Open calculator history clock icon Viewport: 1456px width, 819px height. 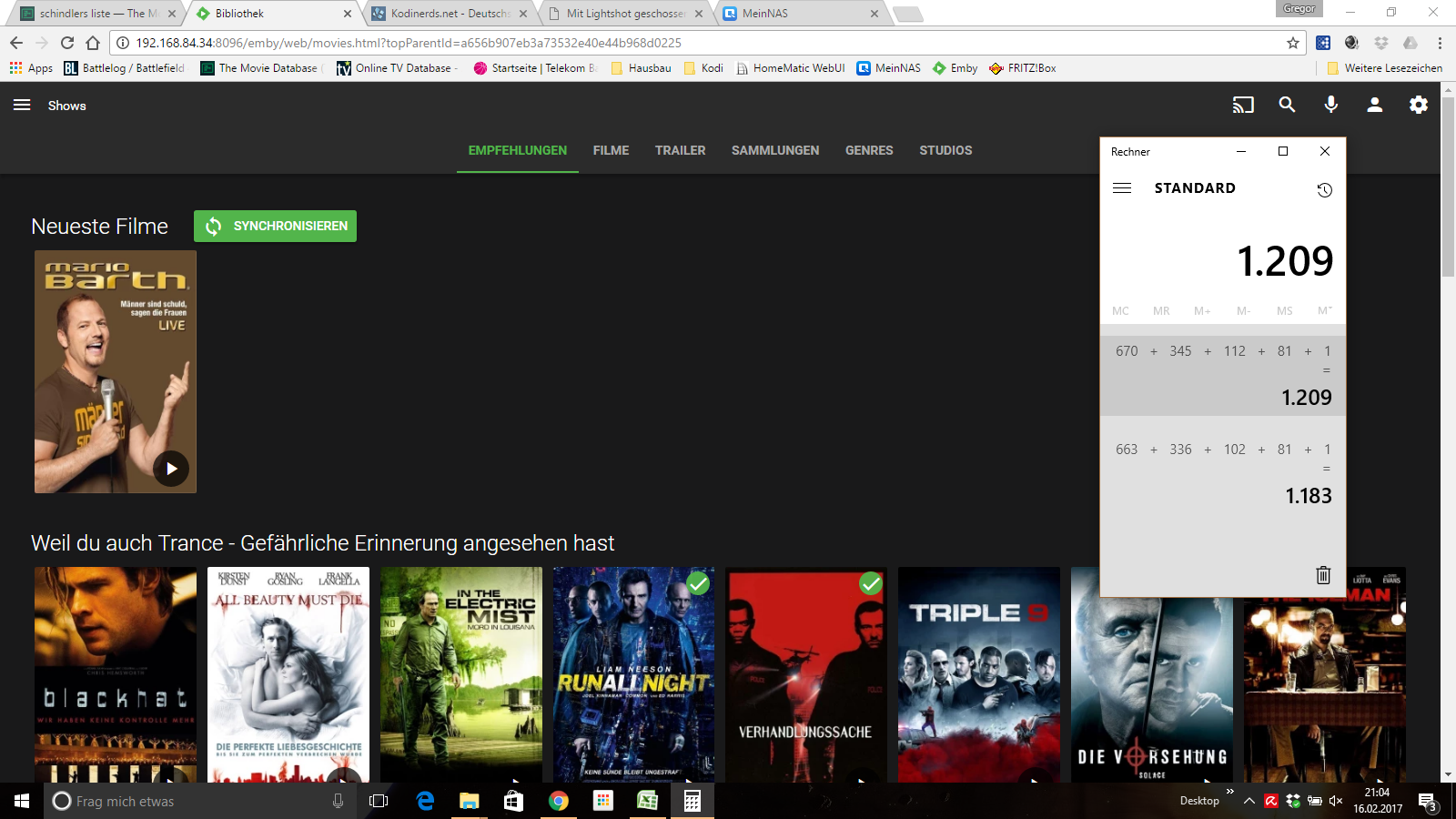1324,189
